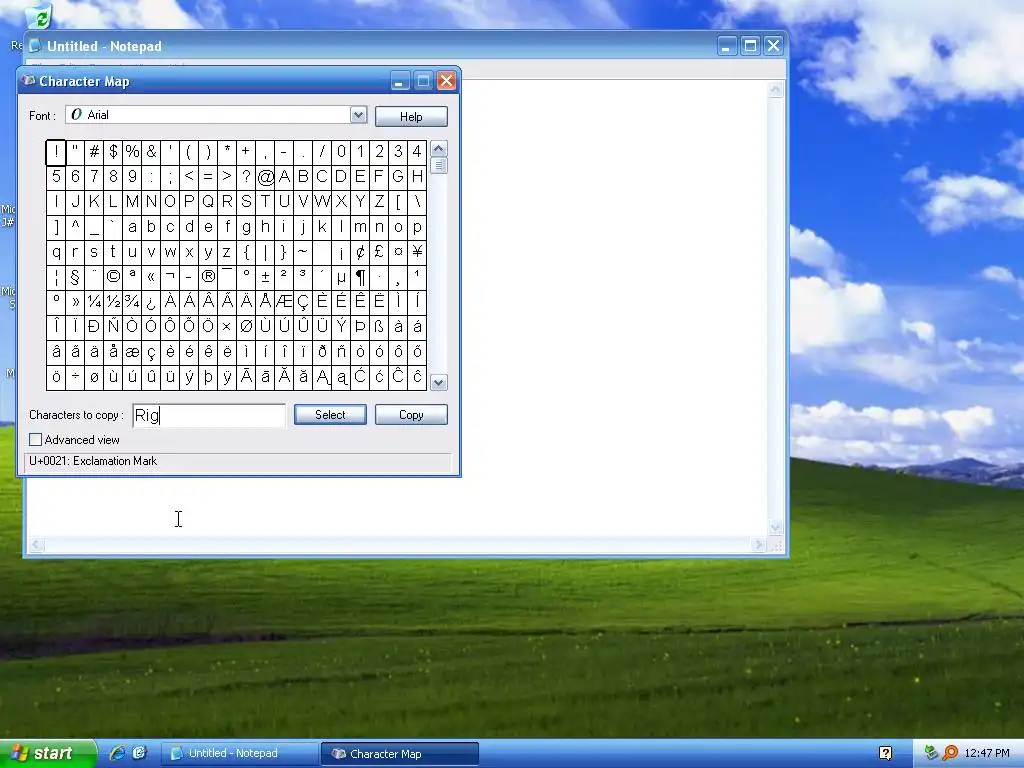Select the Ø slashed O capital character
The width and height of the screenshot is (1024, 768).
tap(246, 327)
